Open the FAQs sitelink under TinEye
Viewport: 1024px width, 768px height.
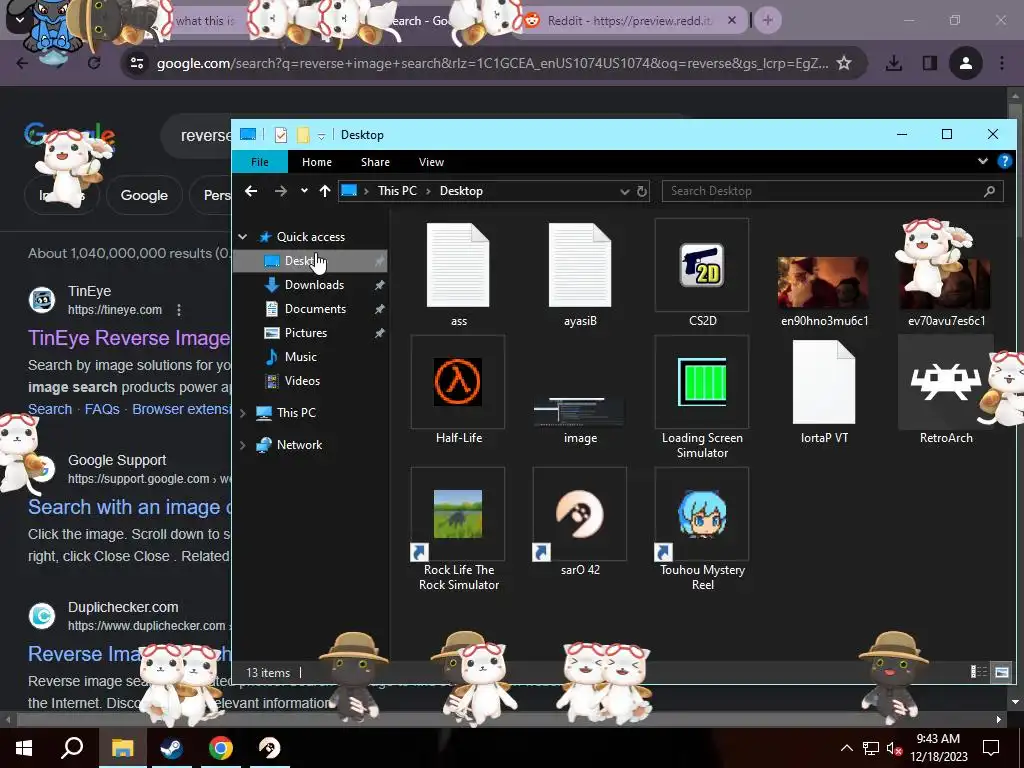click(x=102, y=409)
